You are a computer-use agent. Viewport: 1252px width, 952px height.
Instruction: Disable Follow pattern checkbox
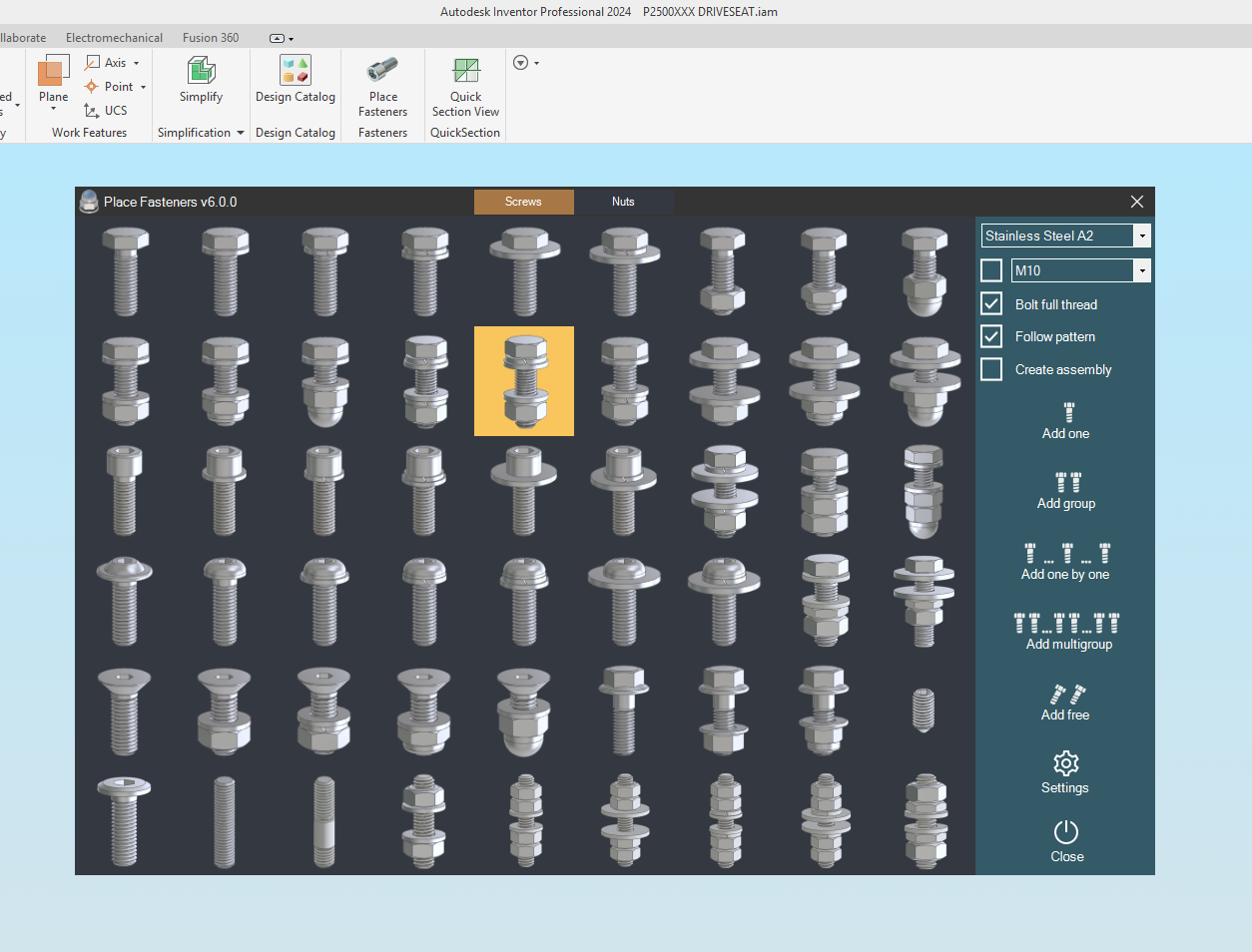[x=991, y=336]
